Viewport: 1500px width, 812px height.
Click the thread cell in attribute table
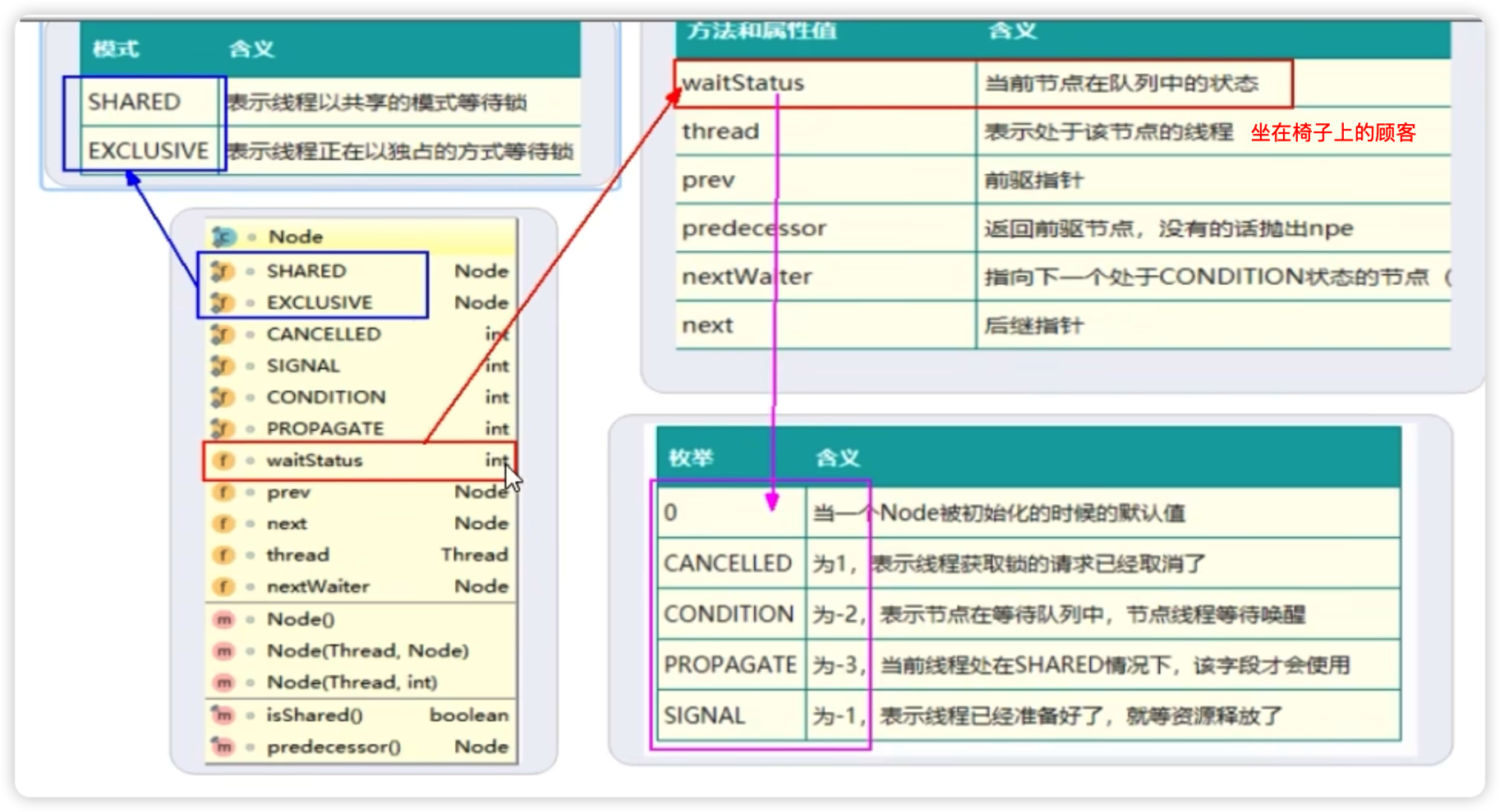(x=826, y=131)
